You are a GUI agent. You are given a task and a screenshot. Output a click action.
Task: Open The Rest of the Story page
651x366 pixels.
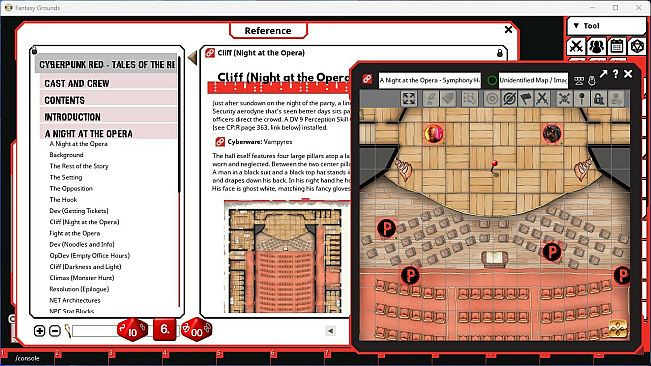point(79,166)
